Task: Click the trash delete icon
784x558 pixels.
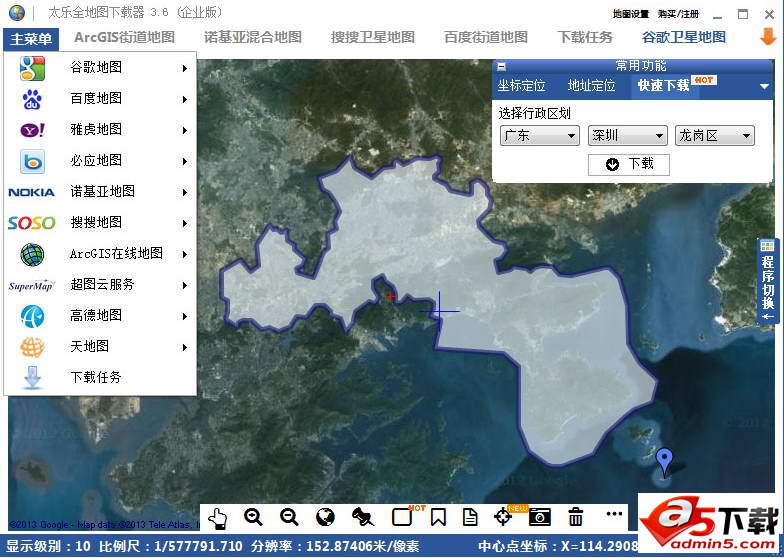Action: (x=576, y=517)
